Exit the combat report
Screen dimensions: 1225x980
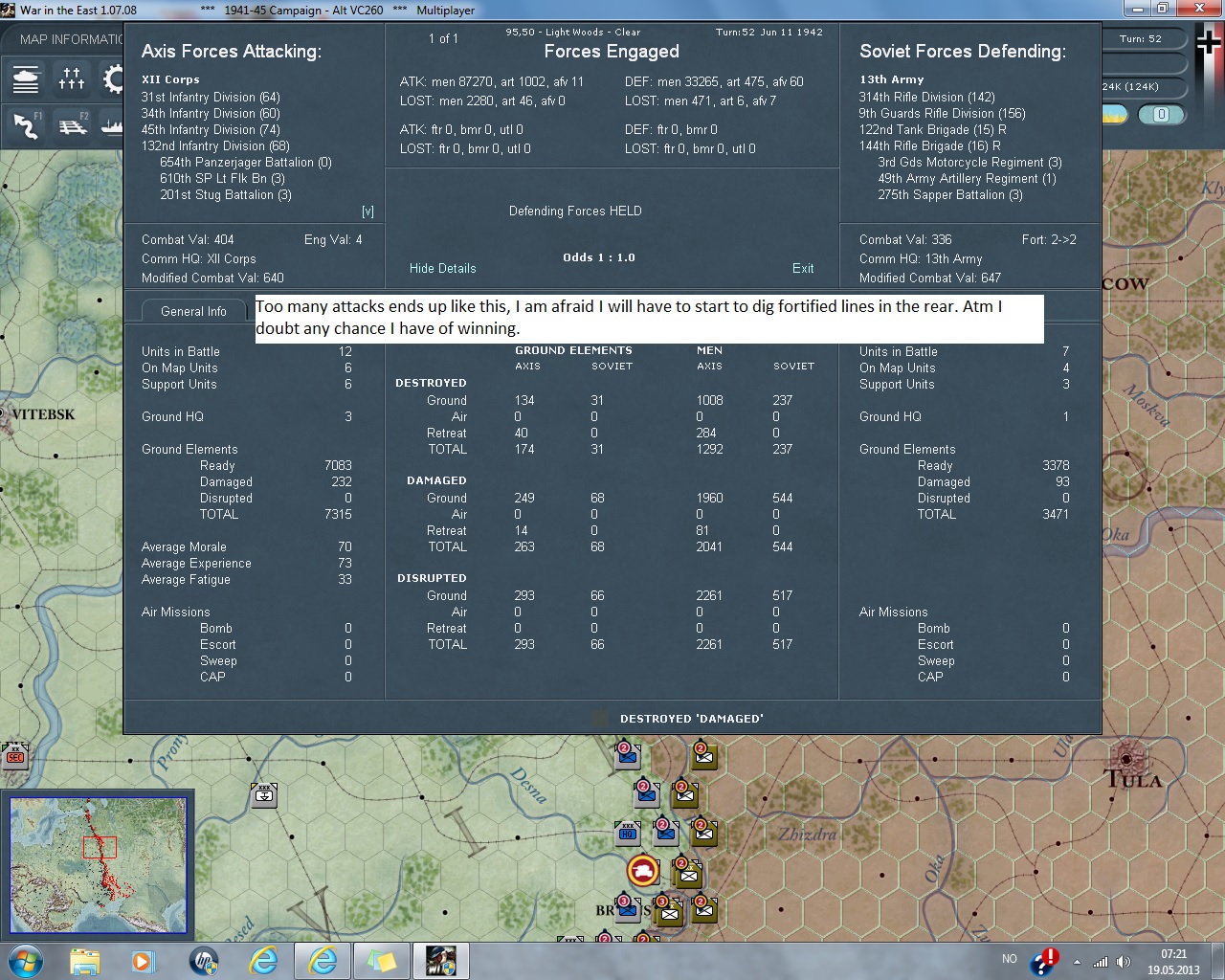[803, 269]
